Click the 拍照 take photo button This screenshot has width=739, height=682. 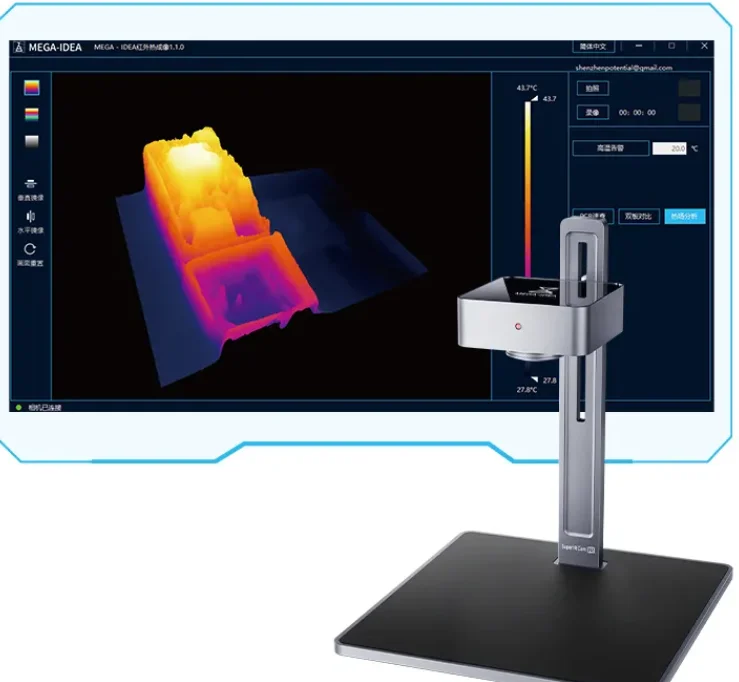592,88
